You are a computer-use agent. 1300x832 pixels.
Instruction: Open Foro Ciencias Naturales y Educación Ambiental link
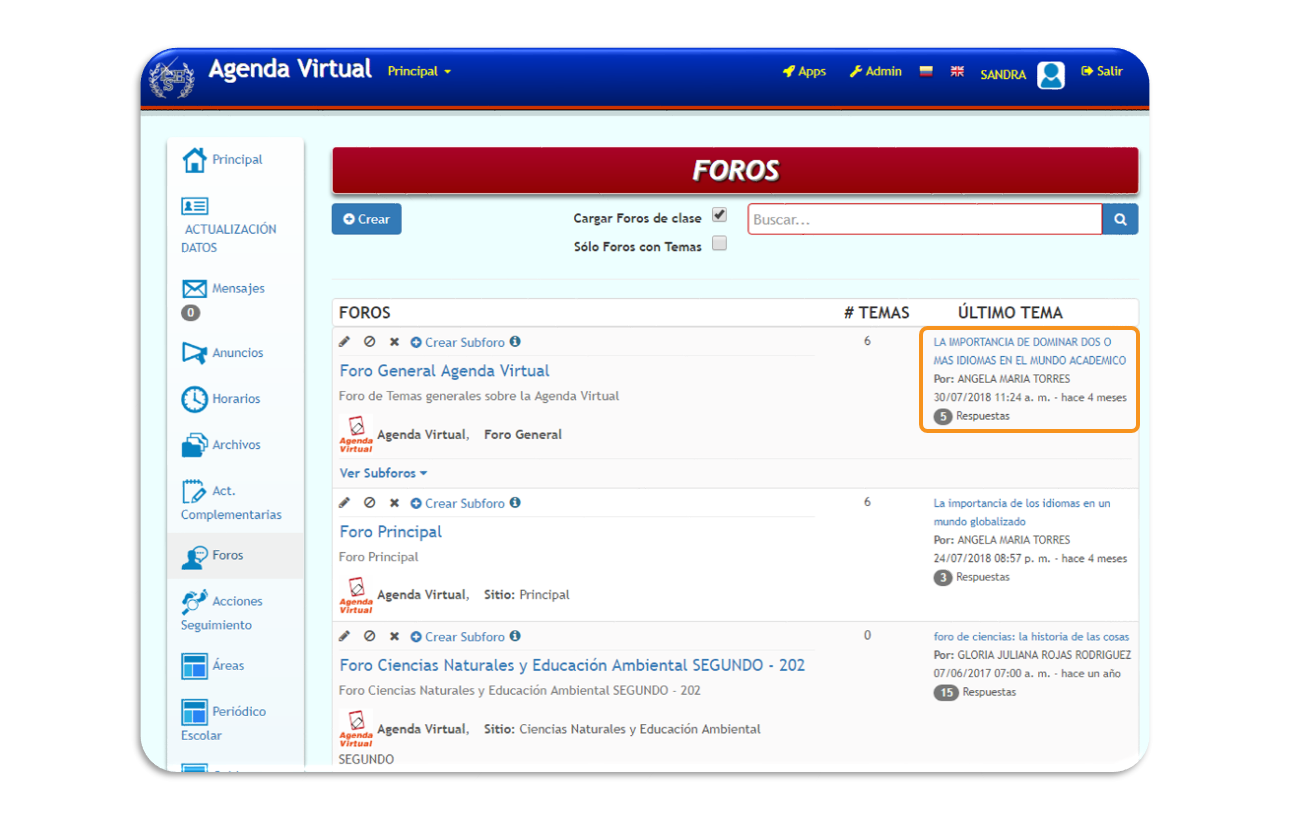click(x=572, y=665)
